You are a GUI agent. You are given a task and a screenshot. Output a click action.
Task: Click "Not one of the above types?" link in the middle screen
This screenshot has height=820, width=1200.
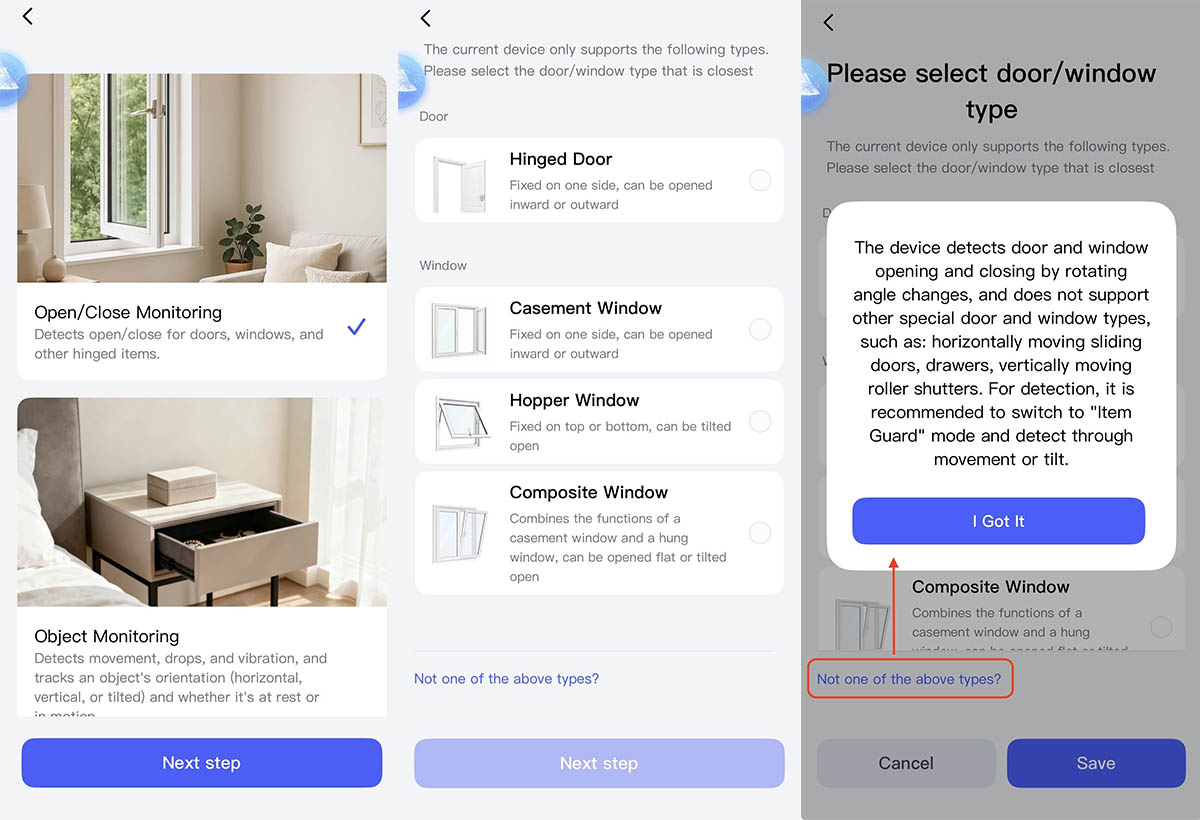click(x=506, y=679)
